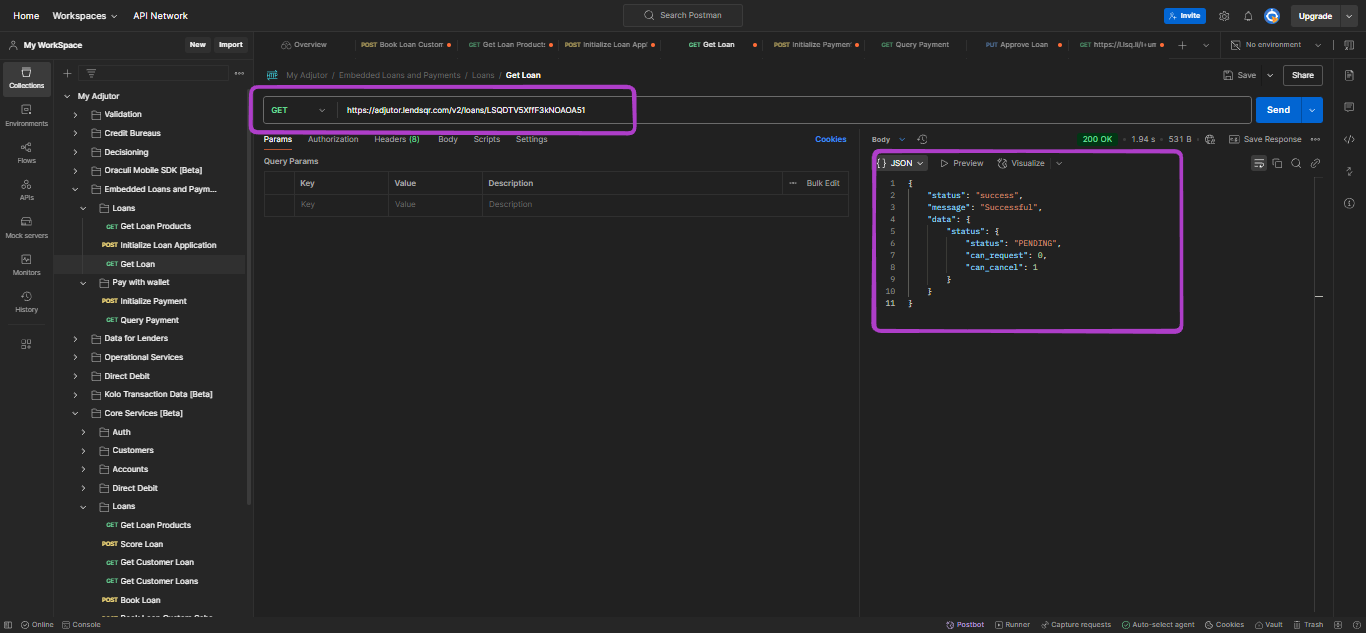The height and width of the screenshot is (633, 1366).
Task: Copy the response body with copy icon
Action: pyautogui.click(x=1277, y=163)
